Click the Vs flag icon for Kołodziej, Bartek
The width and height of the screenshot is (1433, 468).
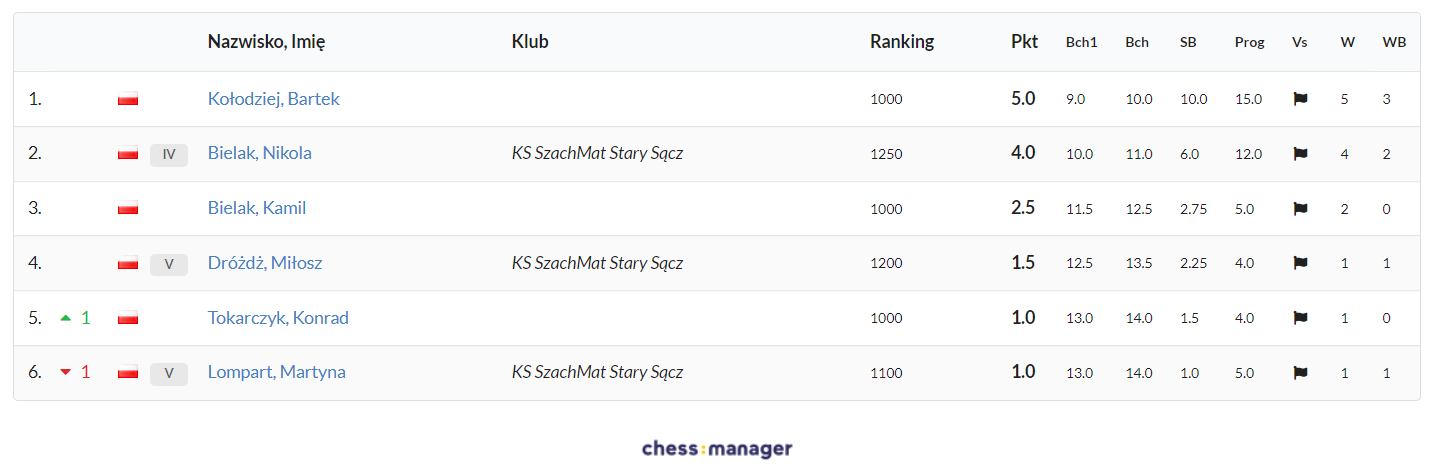click(x=1300, y=100)
